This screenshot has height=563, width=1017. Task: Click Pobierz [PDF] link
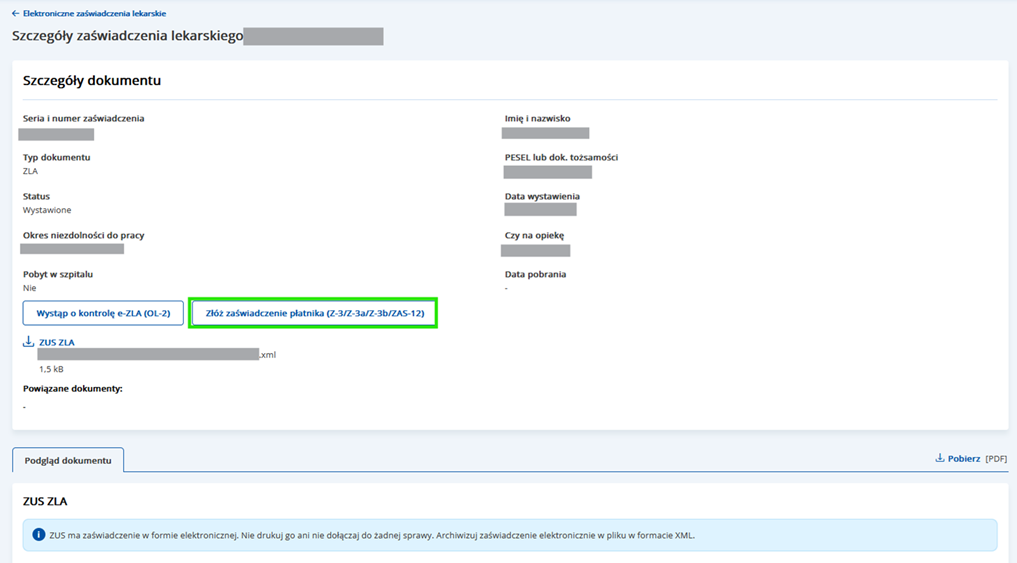964,458
